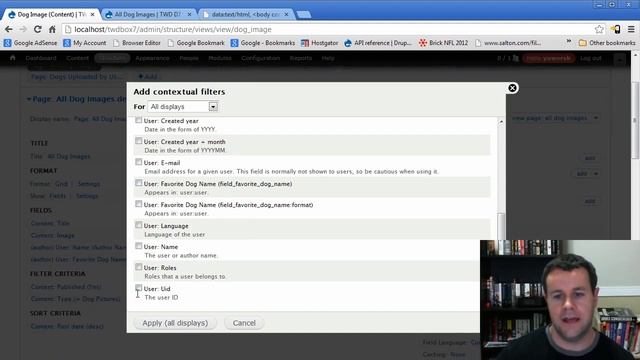
Task: Click Apply (all displays) button
Action: 175,323
